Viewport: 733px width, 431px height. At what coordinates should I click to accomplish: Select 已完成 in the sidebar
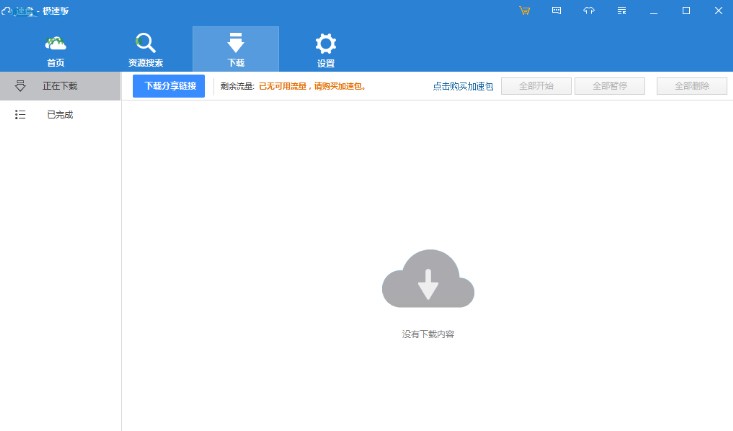(60, 115)
